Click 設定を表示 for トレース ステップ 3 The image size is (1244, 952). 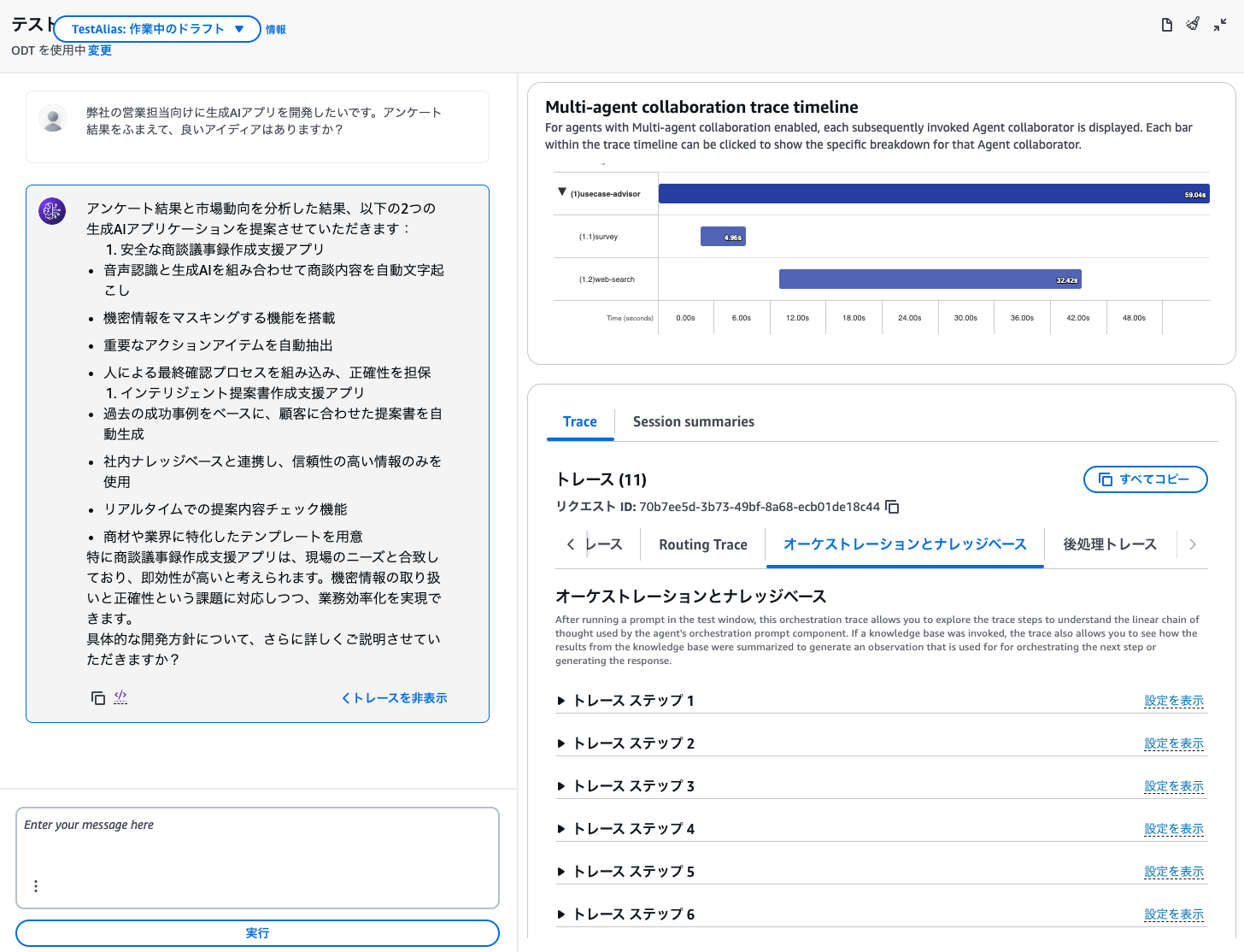coord(1174,786)
